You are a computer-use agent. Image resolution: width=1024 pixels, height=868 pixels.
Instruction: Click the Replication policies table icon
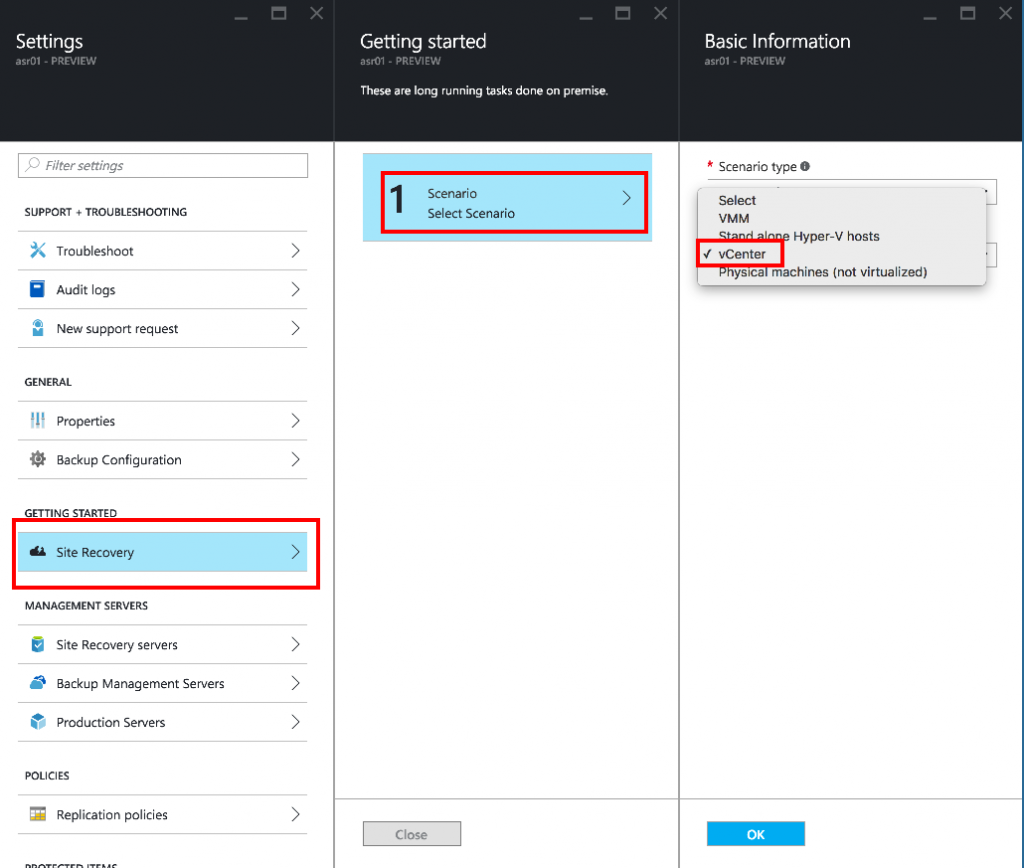pos(38,814)
